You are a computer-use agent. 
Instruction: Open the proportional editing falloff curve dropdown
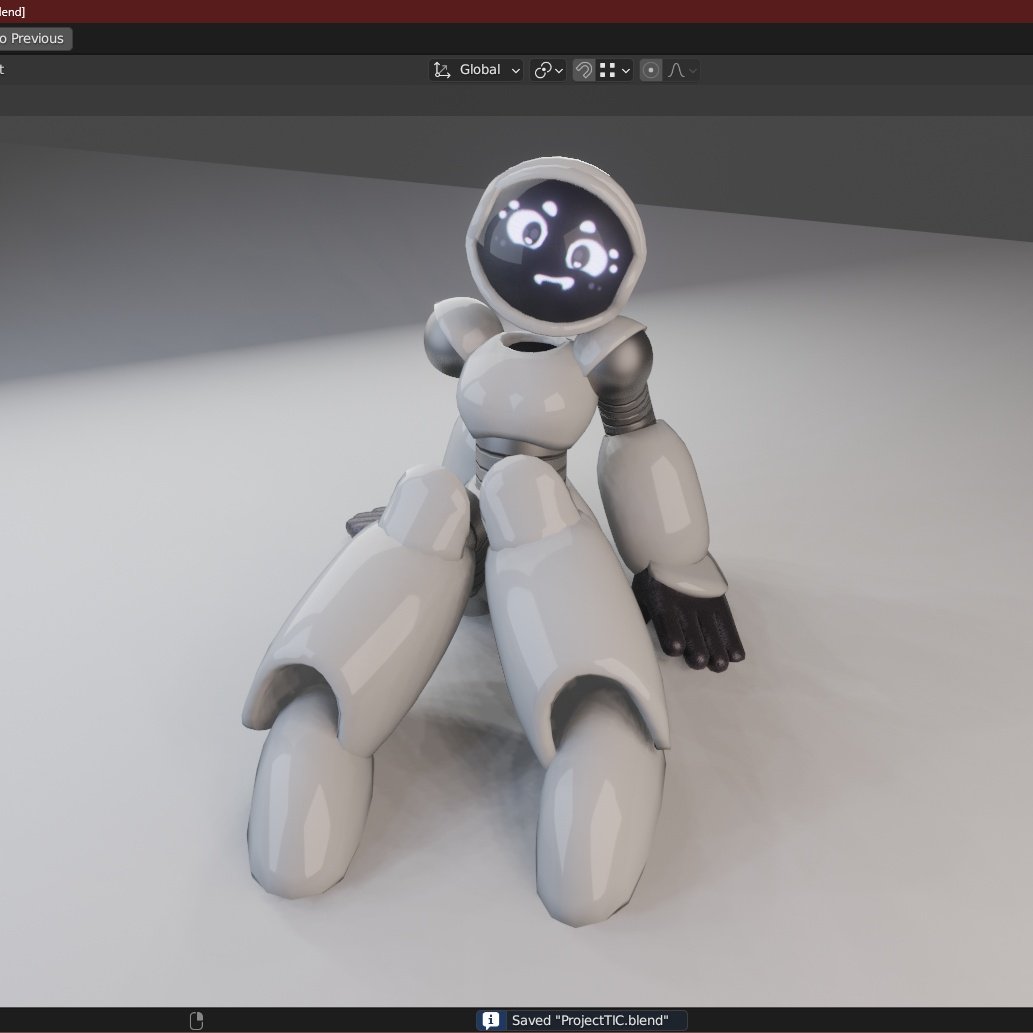pos(681,70)
